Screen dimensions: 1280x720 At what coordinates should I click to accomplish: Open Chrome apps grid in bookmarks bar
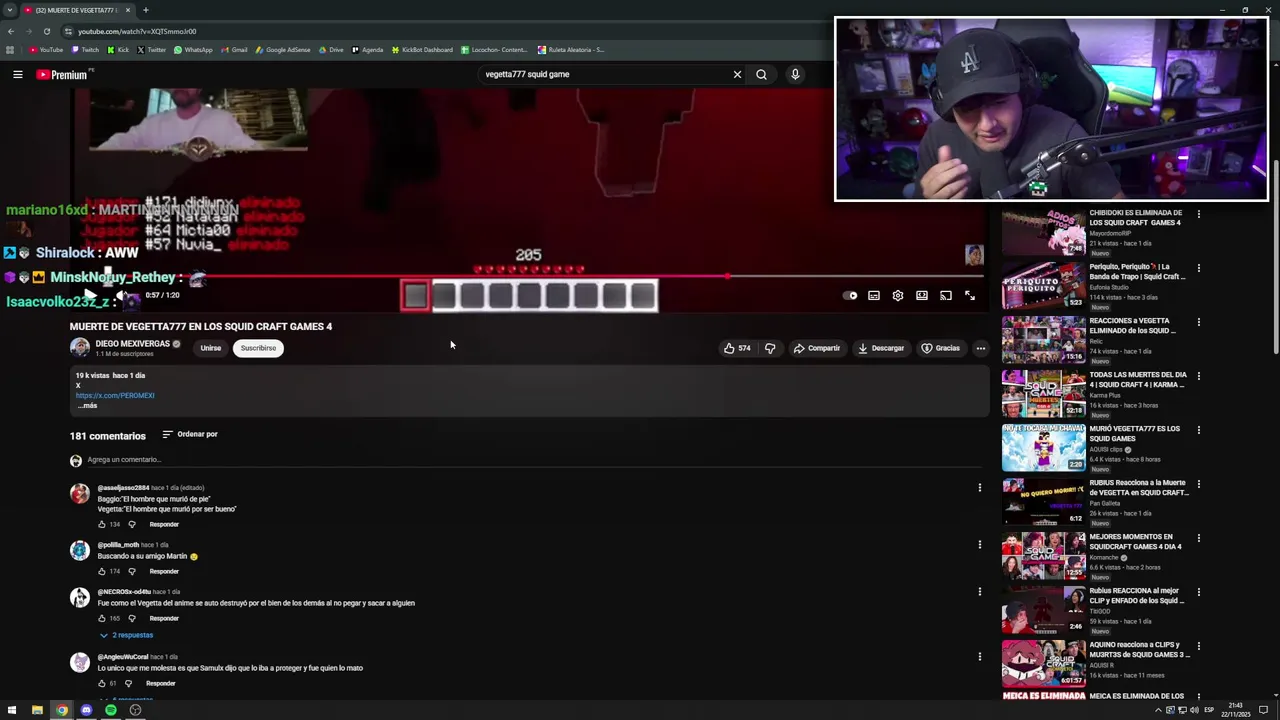pos(10,50)
